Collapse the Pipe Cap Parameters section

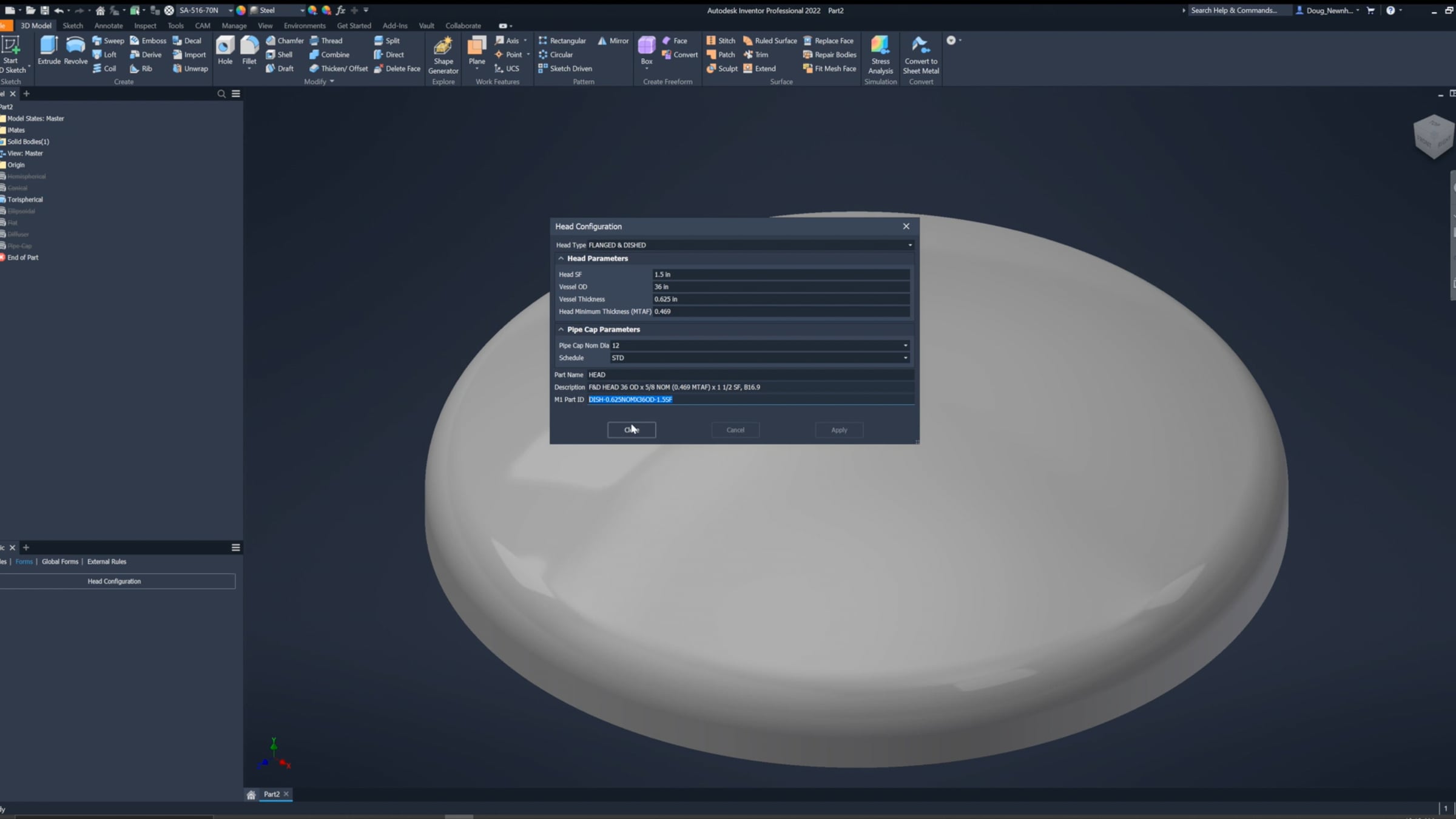[561, 329]
